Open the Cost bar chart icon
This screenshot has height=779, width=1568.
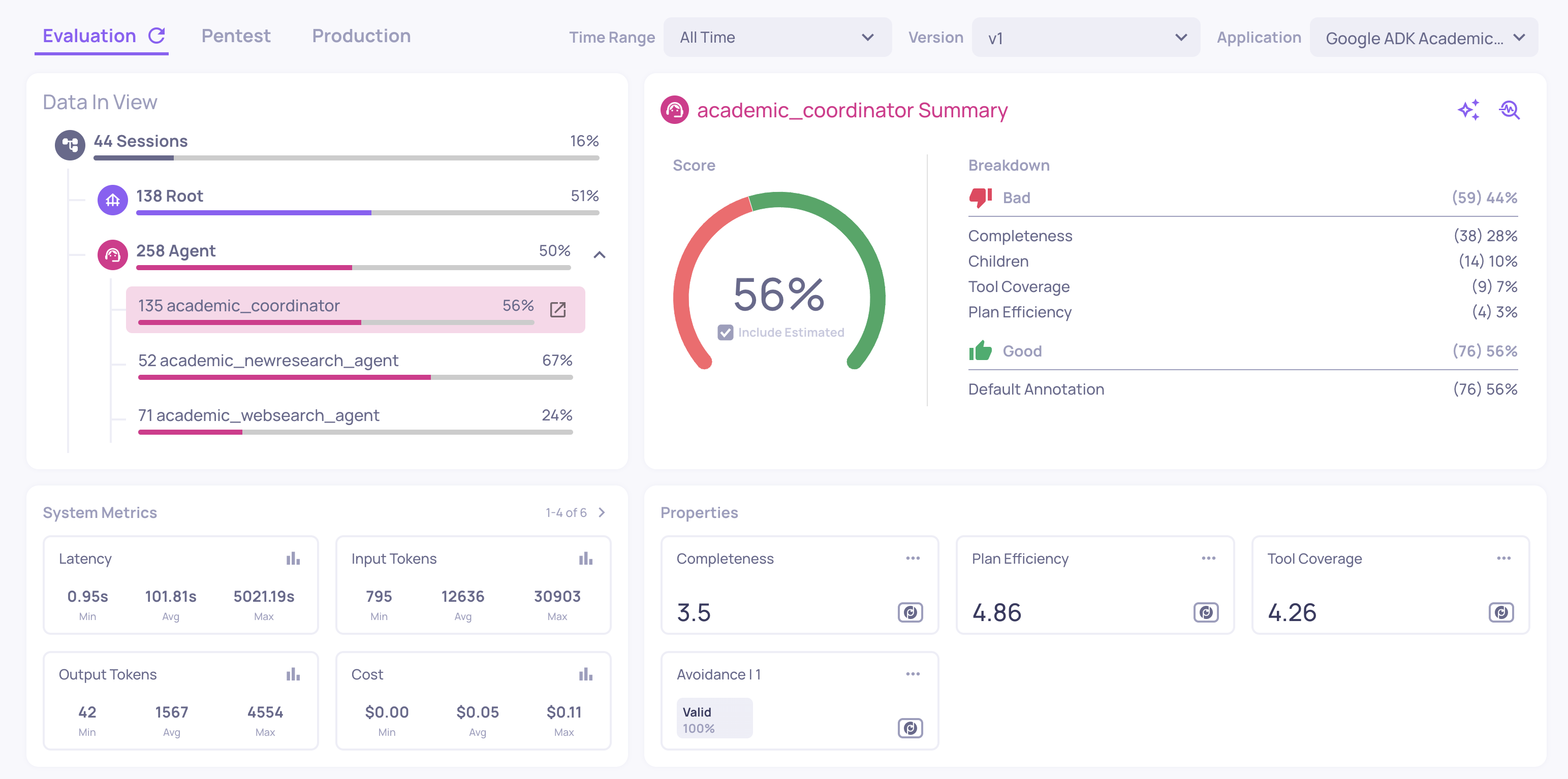point(585,674)
